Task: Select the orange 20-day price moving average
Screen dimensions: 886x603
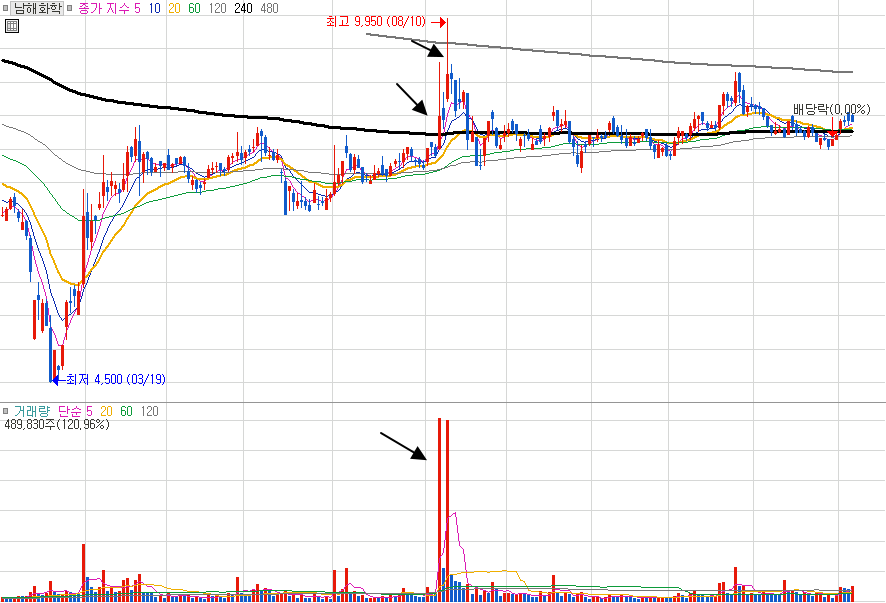Action: tap(174, 8)
